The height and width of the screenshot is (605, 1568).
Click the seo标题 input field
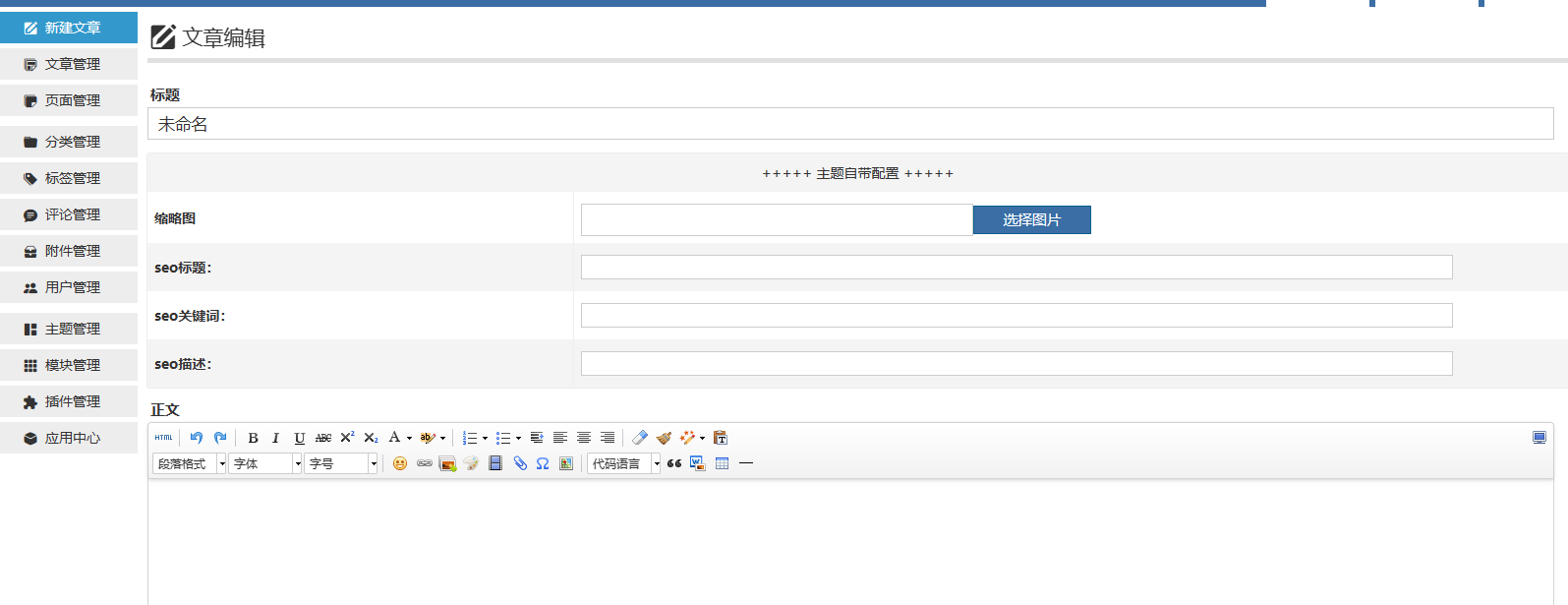1016,268
